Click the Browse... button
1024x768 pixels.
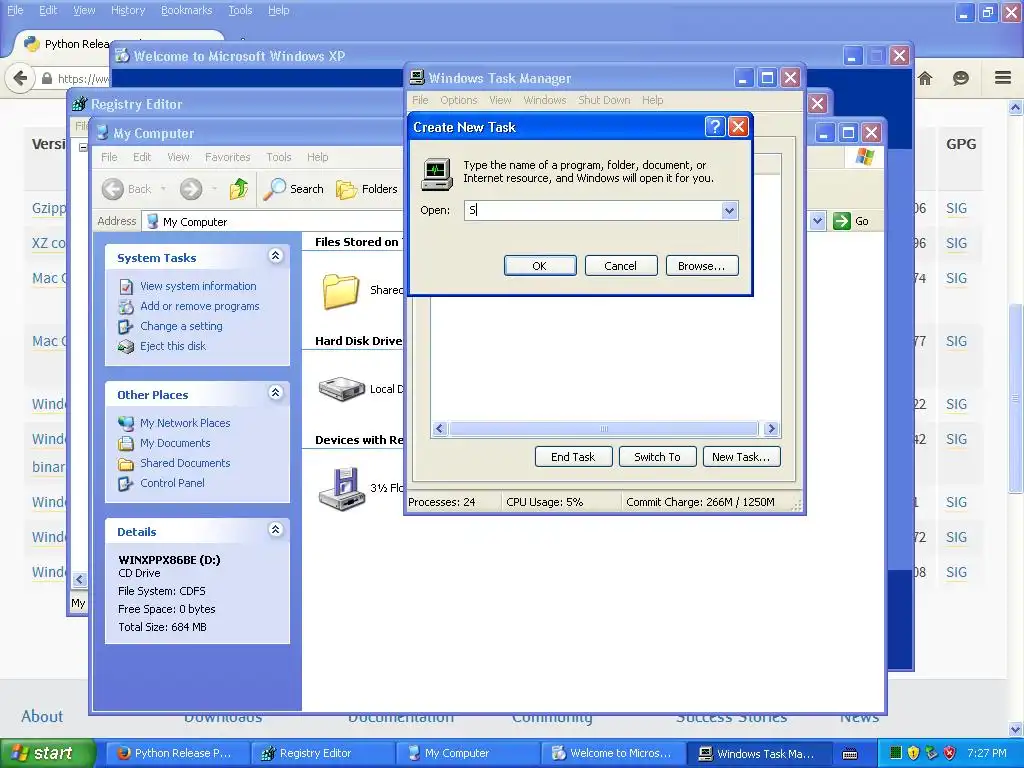pos(701,266)
